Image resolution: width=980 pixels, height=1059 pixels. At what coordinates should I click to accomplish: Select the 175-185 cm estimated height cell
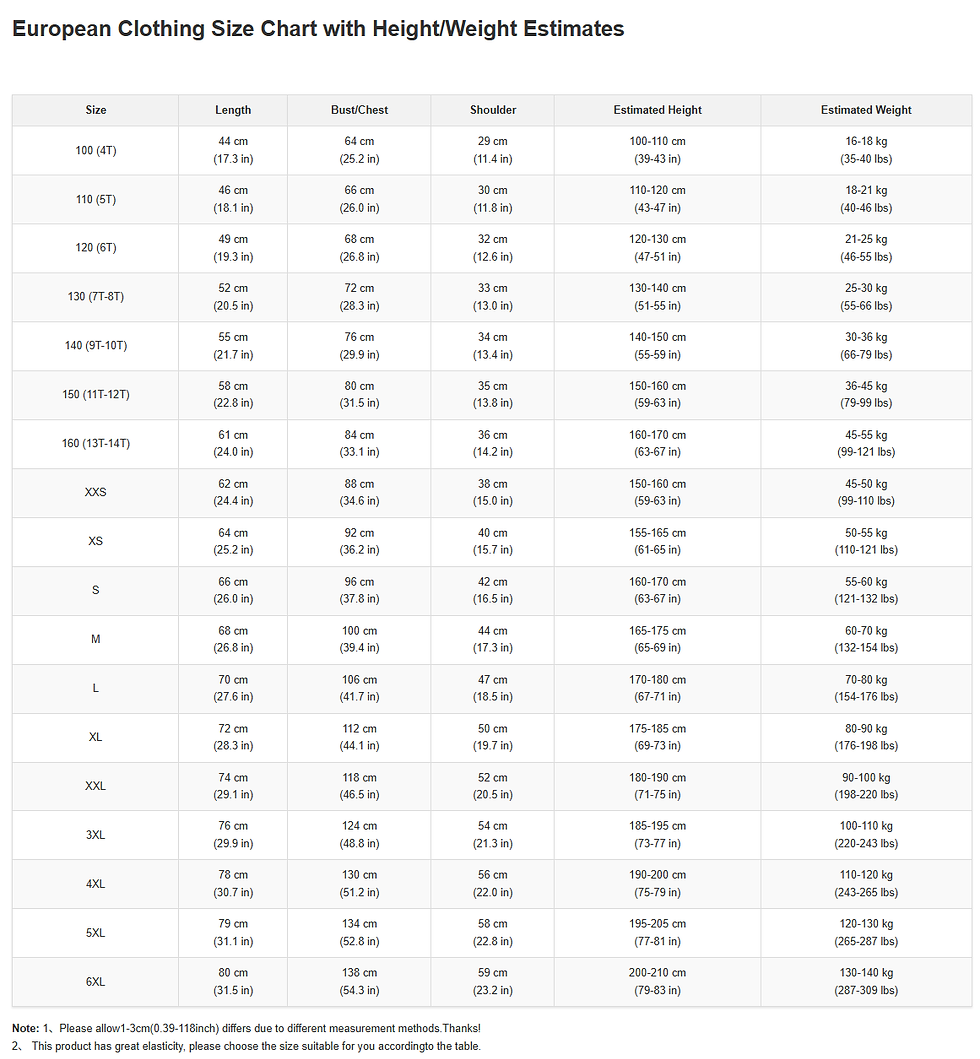(x=657, y=738)
